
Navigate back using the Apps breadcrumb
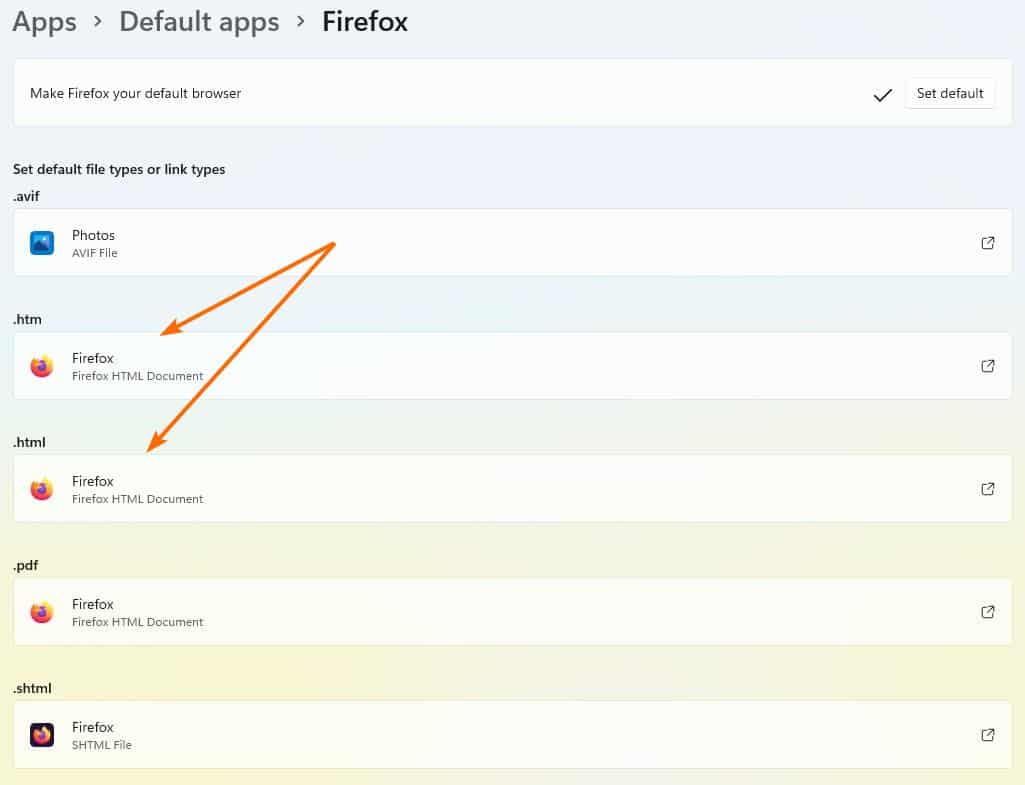click(x=44, y=21)
